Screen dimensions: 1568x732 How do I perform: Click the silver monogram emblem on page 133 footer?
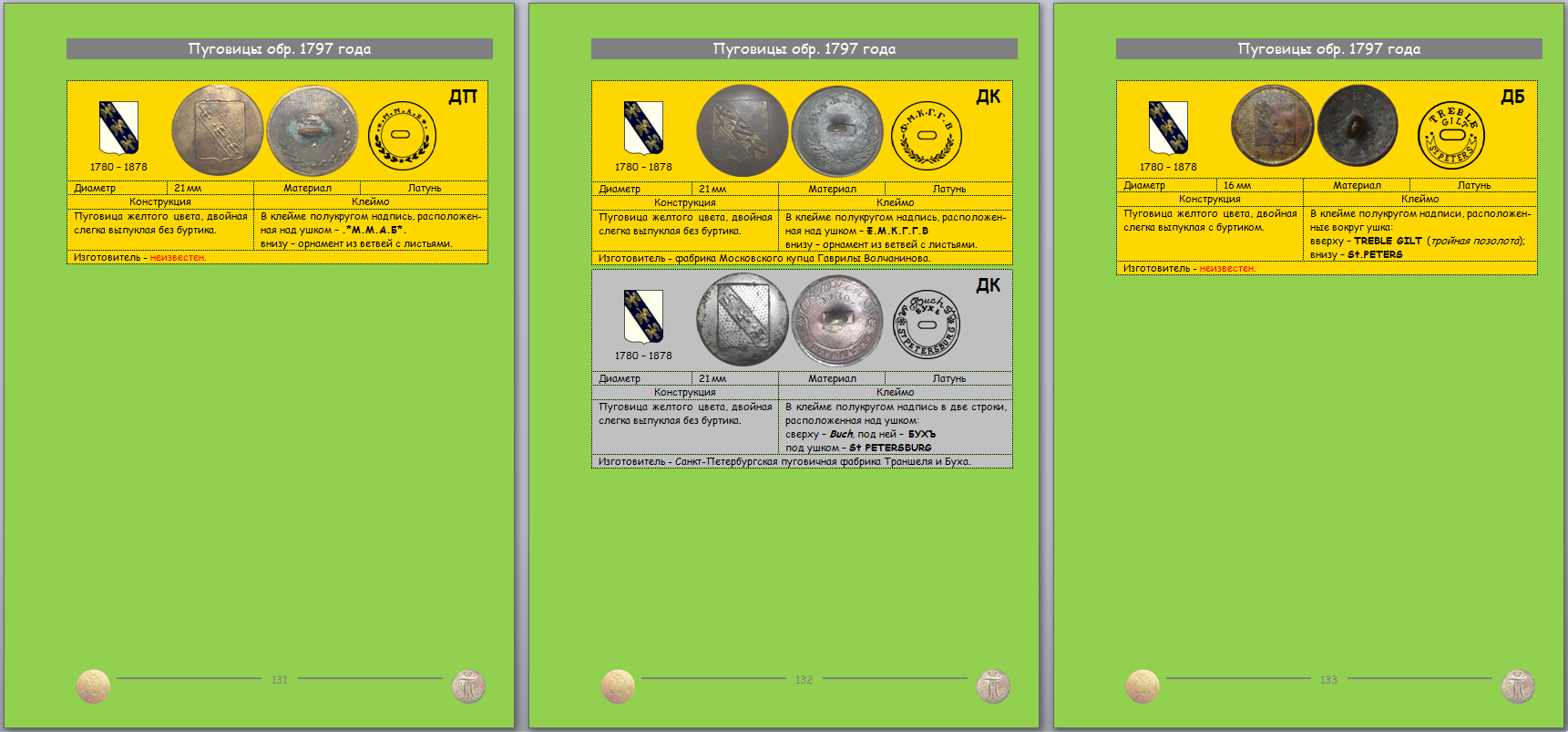point(1518,686)
